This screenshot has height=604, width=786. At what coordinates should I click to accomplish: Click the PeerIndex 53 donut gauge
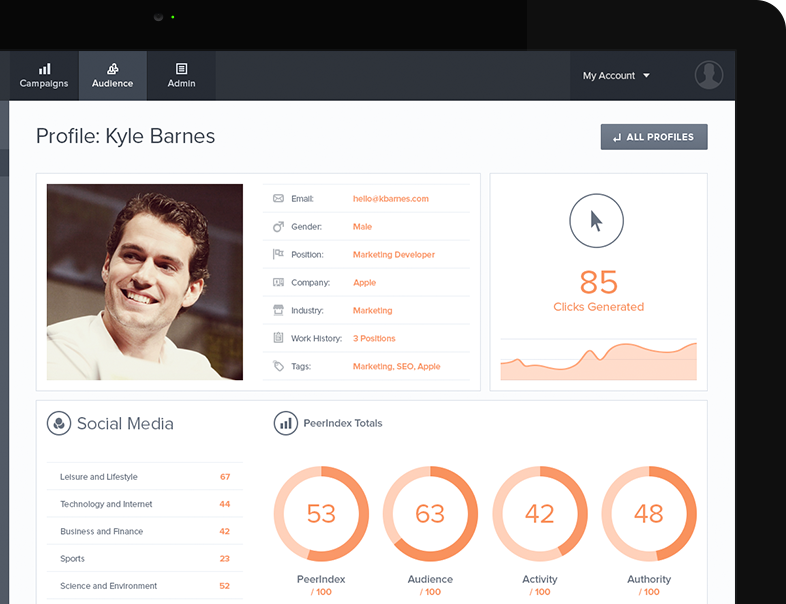[x=321, y=514]
